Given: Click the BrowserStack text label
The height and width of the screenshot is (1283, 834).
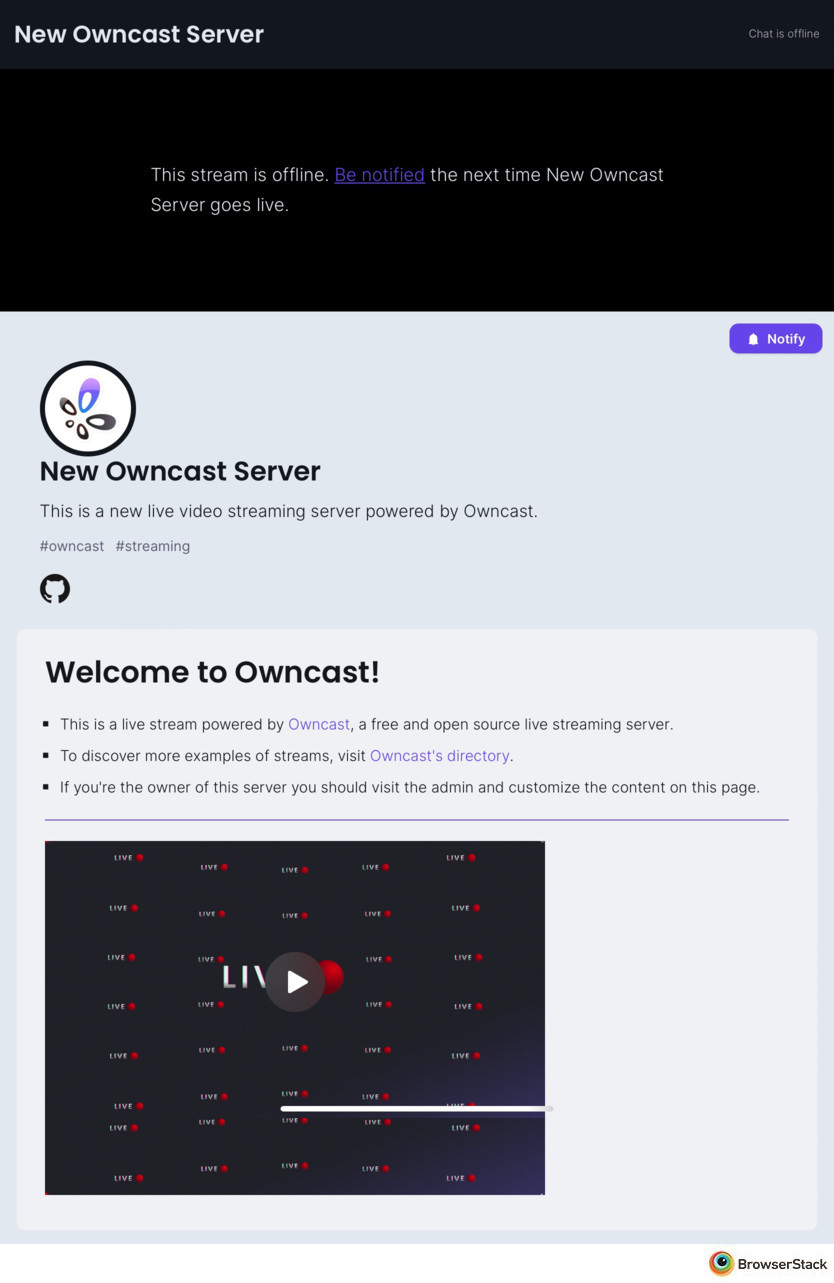Looking at the screenshot, I should pos(782,1264).
